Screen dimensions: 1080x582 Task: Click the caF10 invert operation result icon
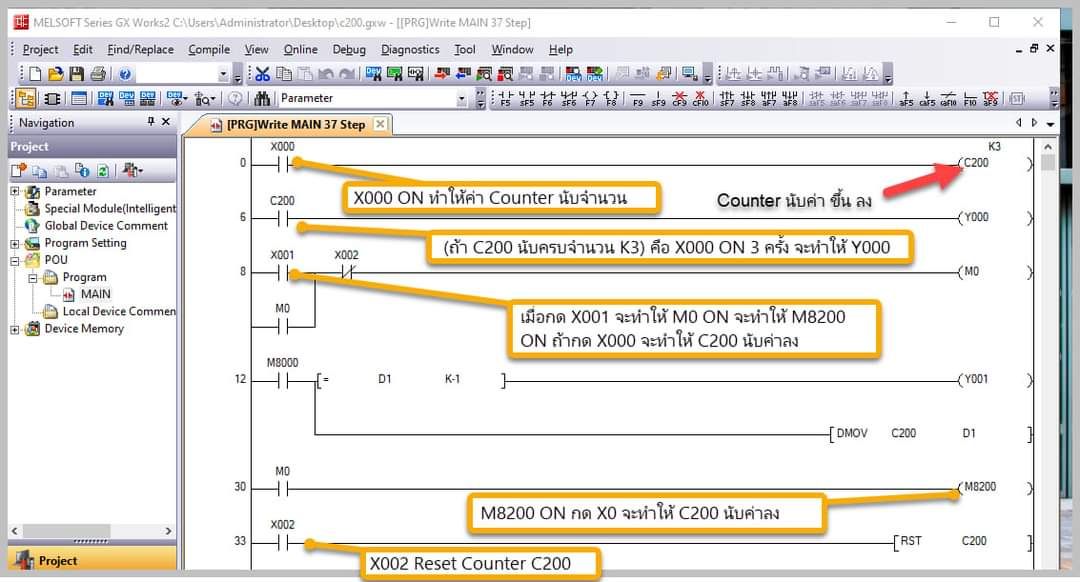click(x=948, y=98)
